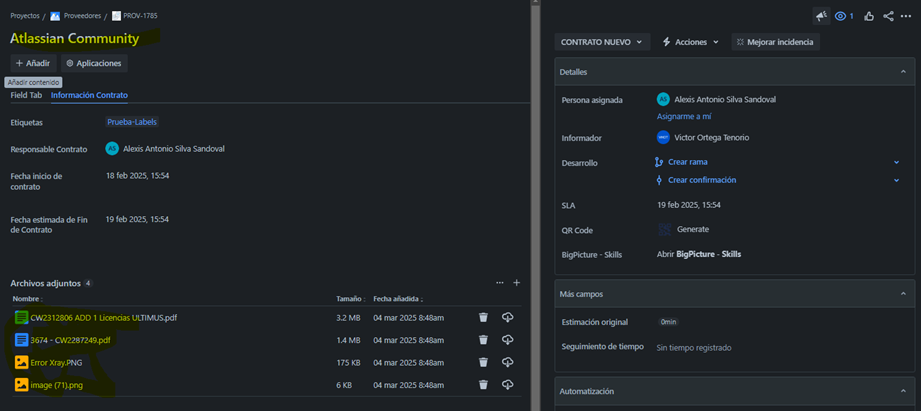Collapse the Detalles section
The width and height of the screenshot is (921, 411).
click(903, 72)
